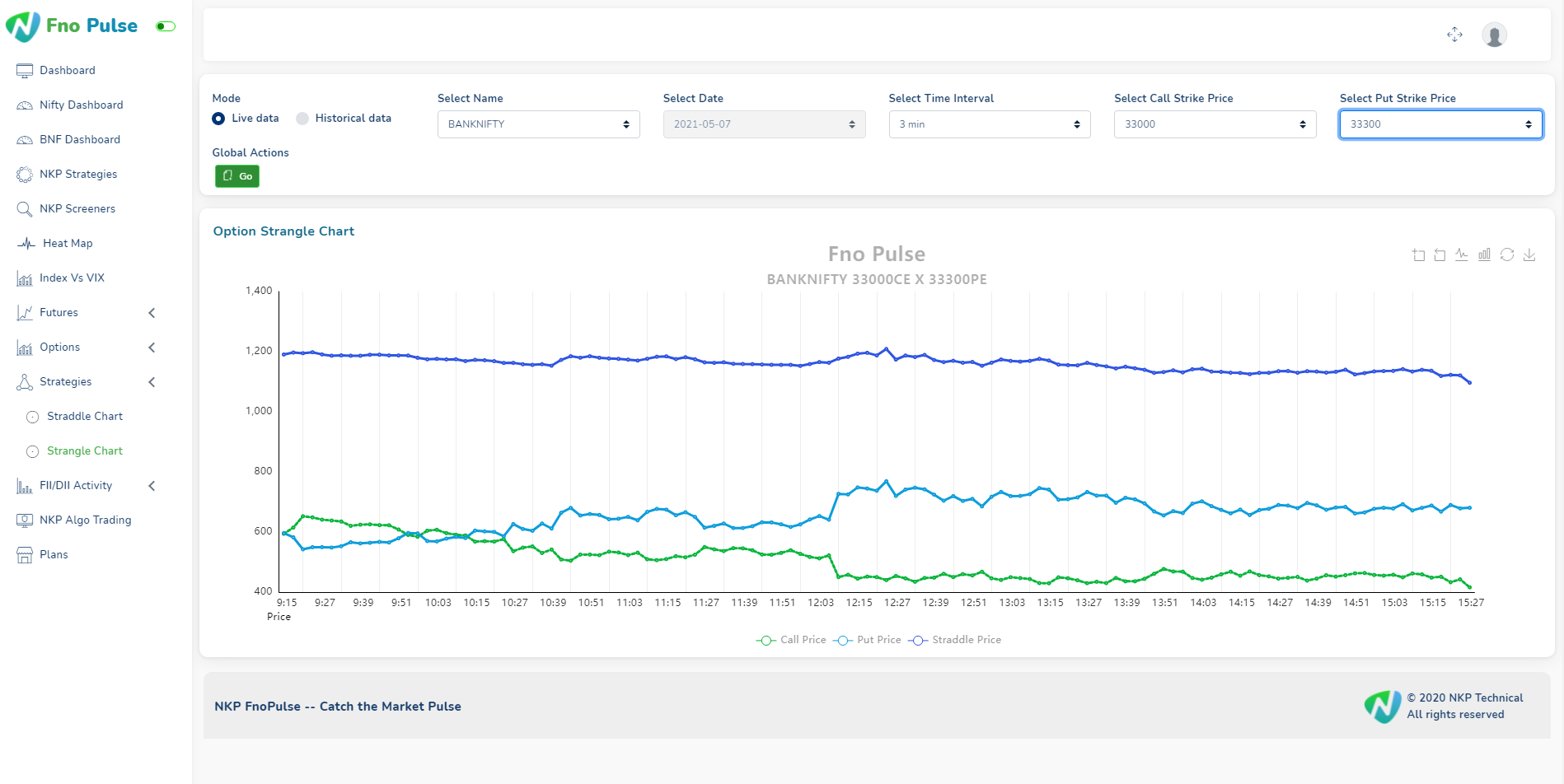
Task: Open the Select Name dropdown BANKNIFTY
Action: point(539,124)
